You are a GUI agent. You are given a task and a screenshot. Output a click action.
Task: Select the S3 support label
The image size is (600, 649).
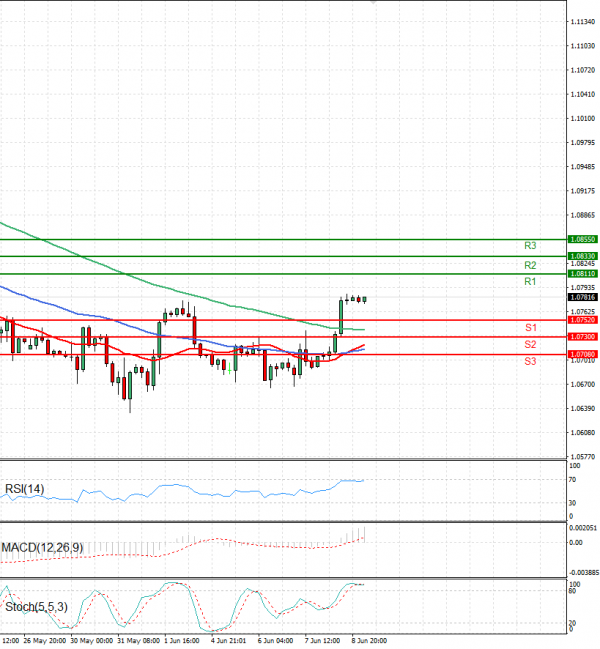pyautogui.click(x=530, y=361)
